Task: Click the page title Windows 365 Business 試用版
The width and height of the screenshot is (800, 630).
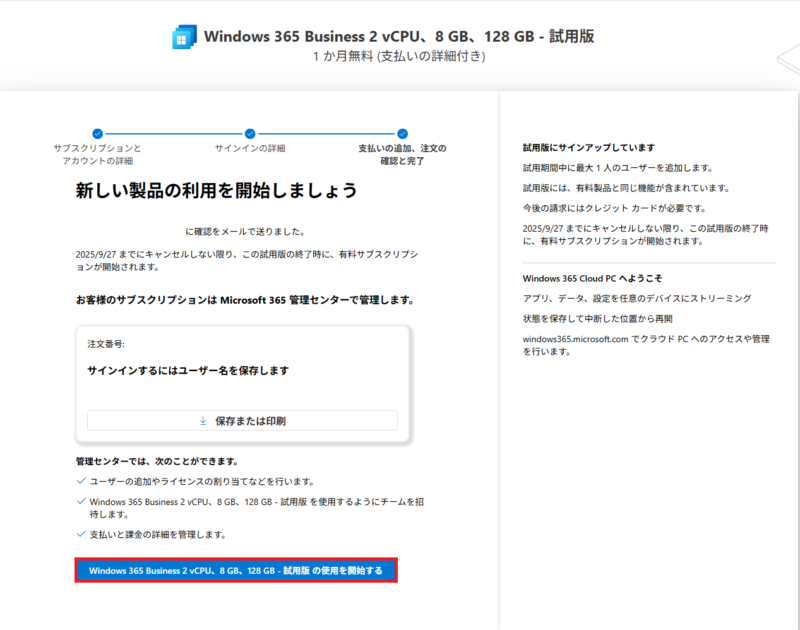Action: (399, 36)
